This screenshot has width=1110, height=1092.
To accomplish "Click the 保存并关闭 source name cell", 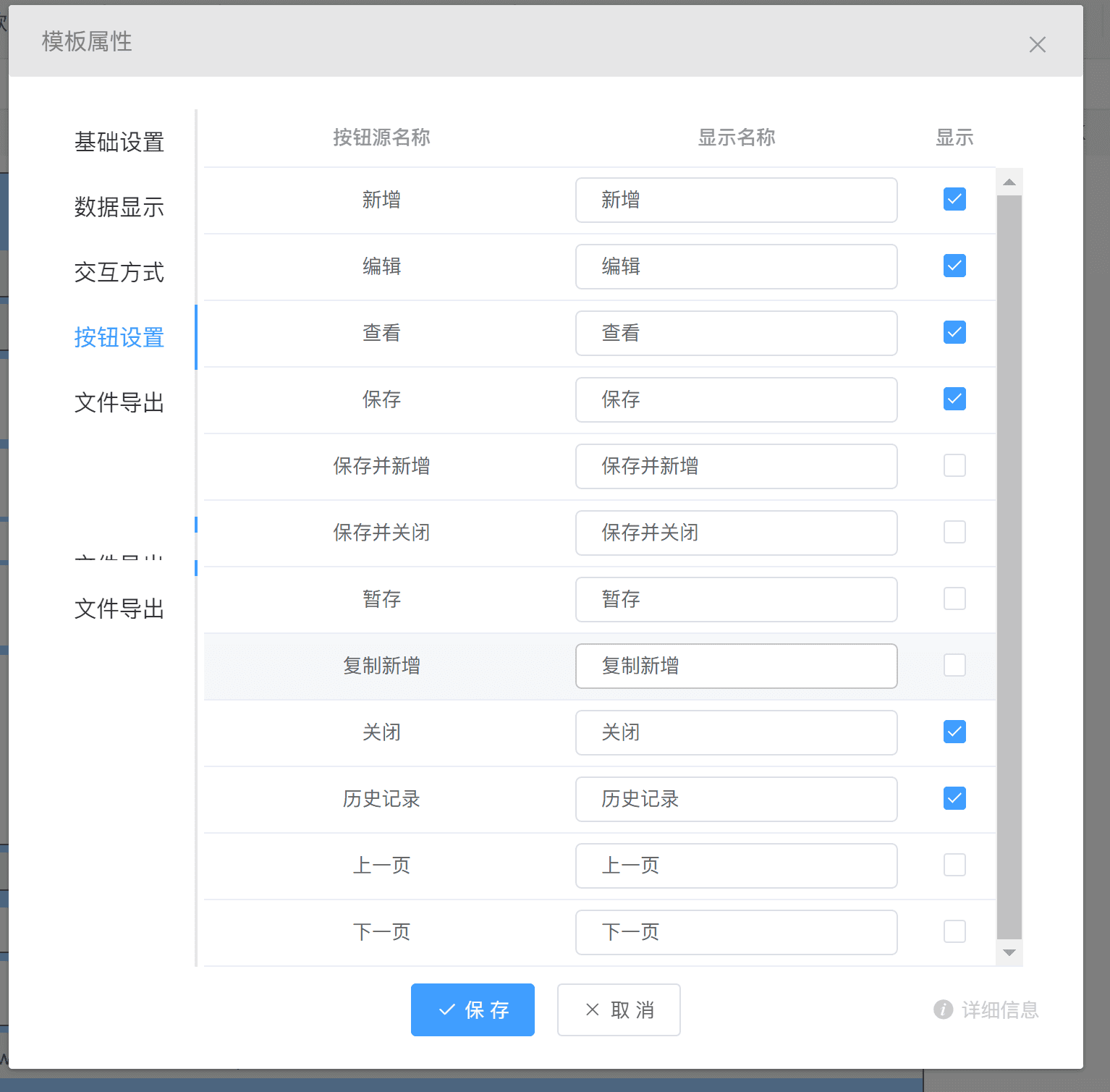I will (381, 533).
